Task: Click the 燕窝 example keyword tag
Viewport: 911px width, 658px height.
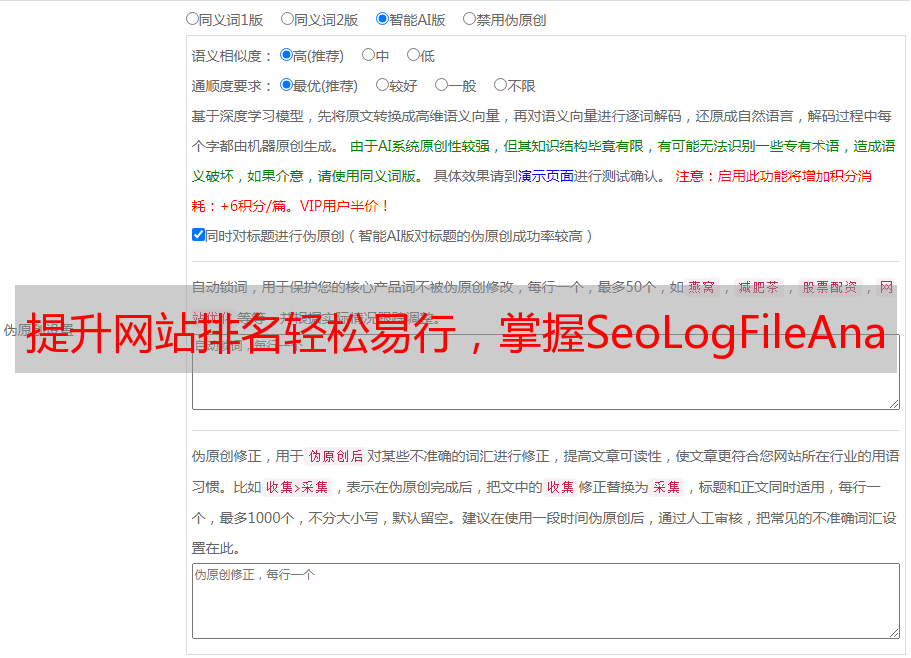Action: 701,287
